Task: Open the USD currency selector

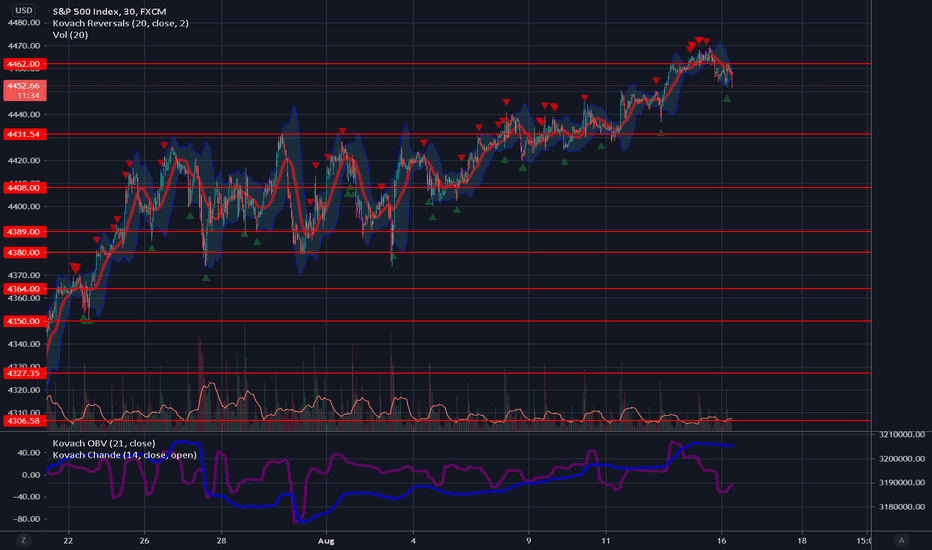Action: click(24, 10)
